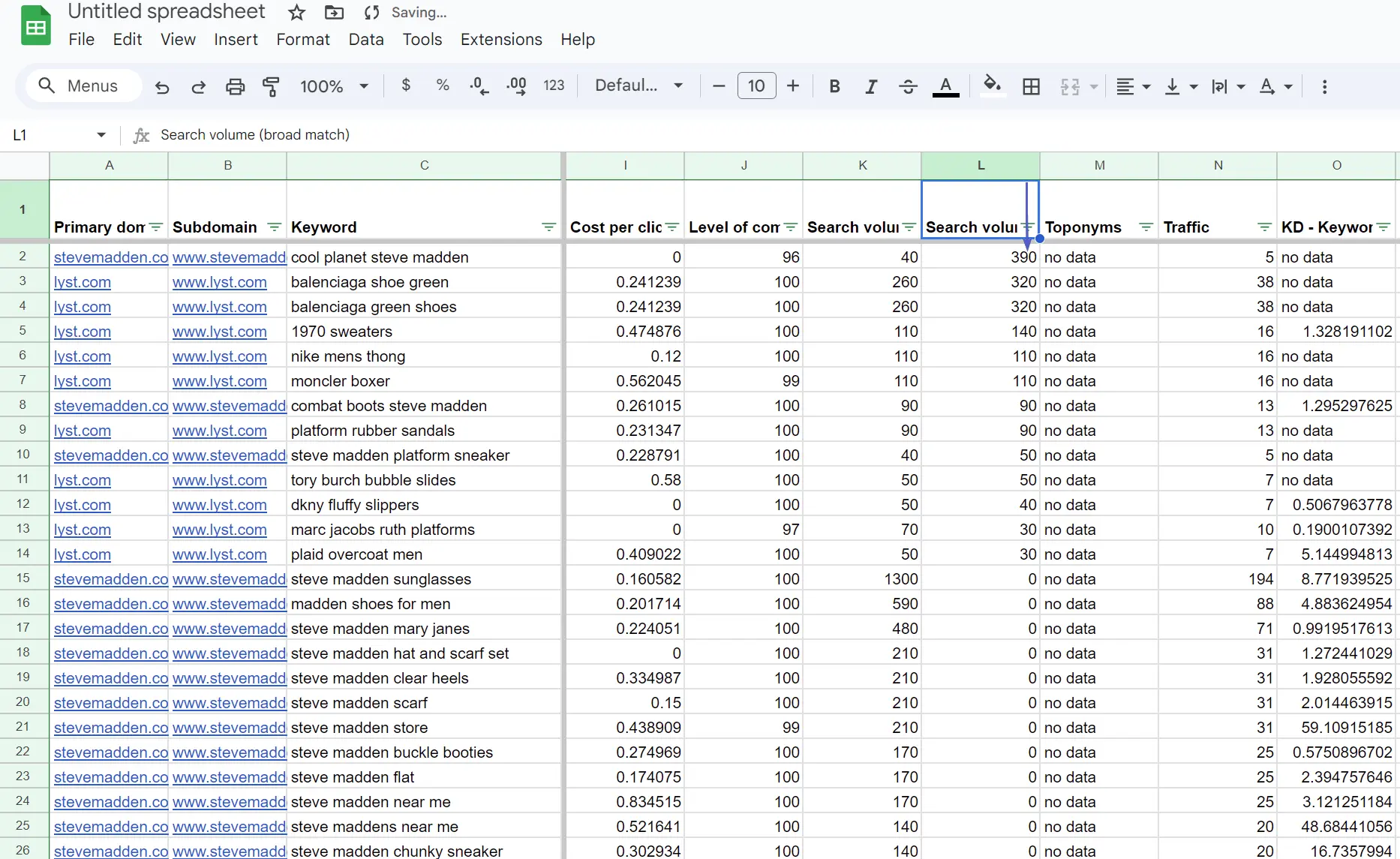Activate the paint format tool
Screen dimensions: 1400x859
point(272,86)
